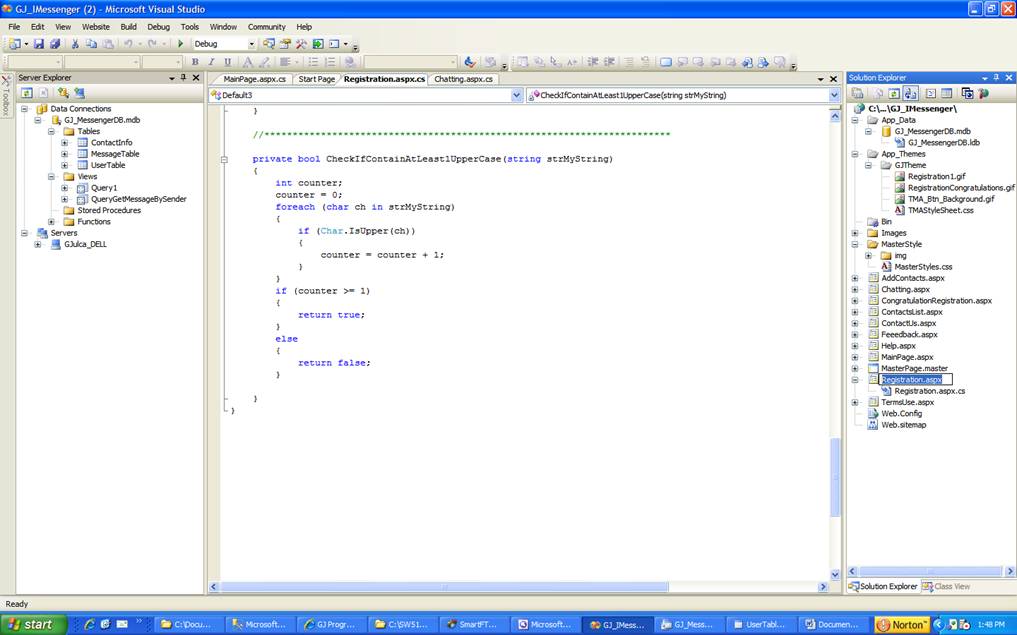Expand the Tables node in Server Explorer
This screenshot has width=1017, height=635.
coord(52,131)
